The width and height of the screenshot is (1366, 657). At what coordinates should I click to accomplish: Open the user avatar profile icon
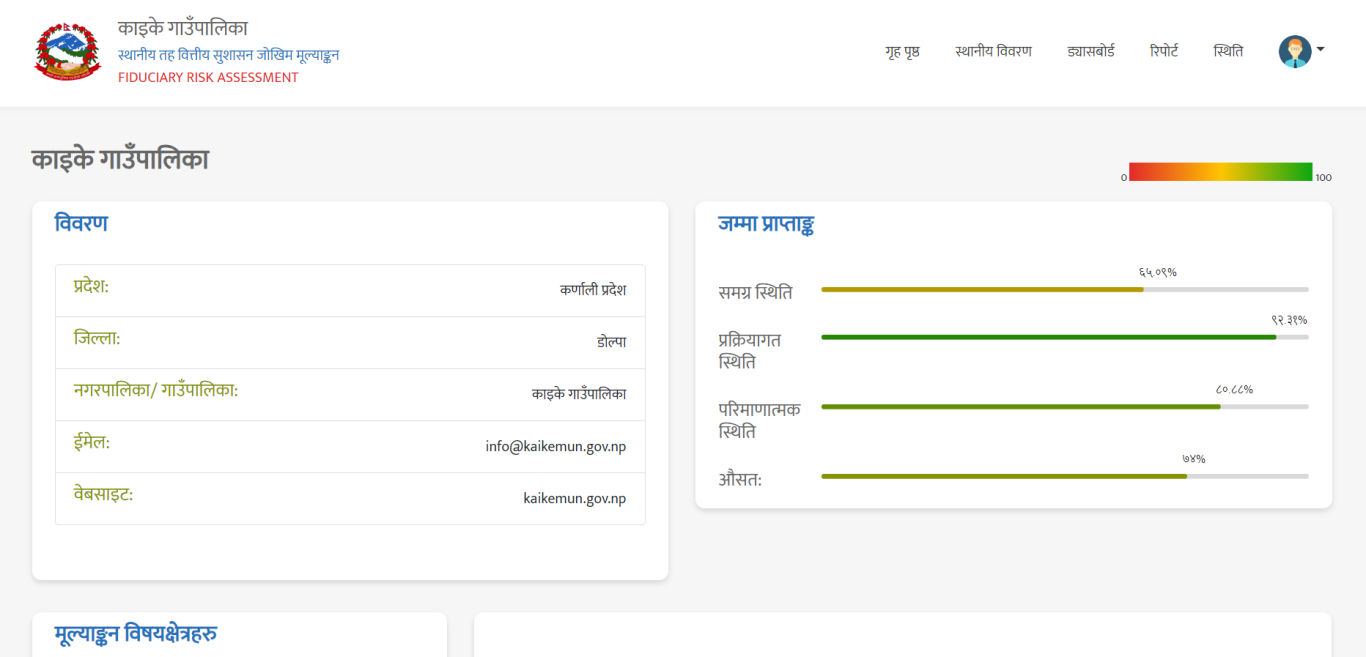coord(1295,51)
